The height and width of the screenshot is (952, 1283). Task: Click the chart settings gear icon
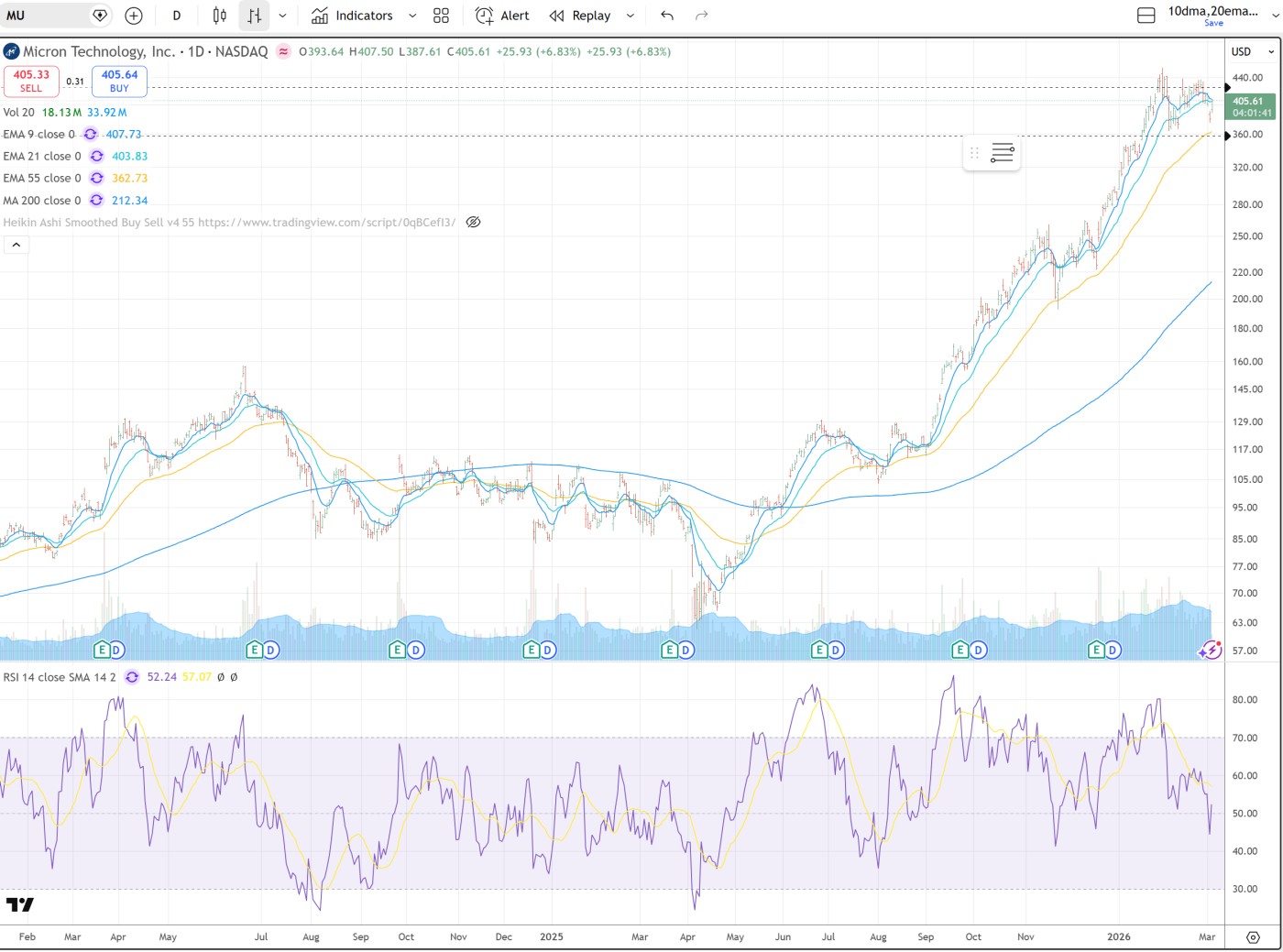pos(1253,936)
